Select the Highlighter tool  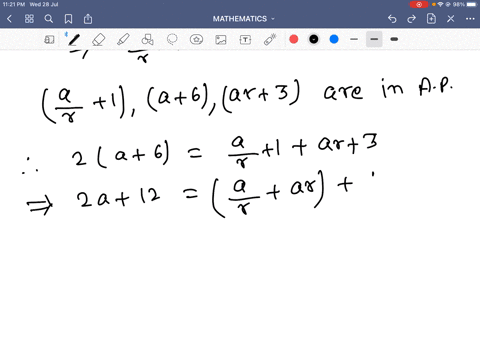[123, 40]
